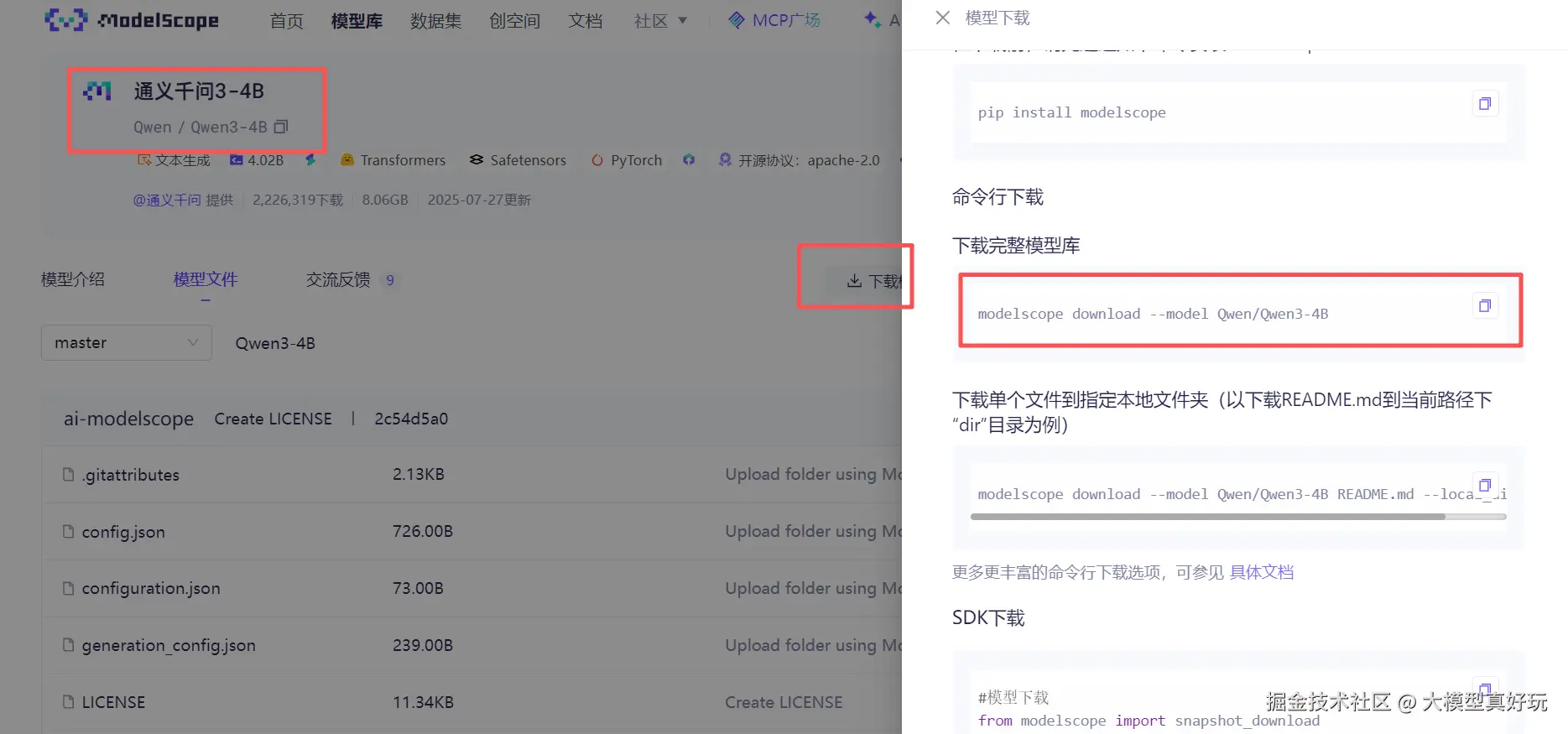1568x734 pixels.
Task: Open the LICENSE file
Action: click(113, 702)
